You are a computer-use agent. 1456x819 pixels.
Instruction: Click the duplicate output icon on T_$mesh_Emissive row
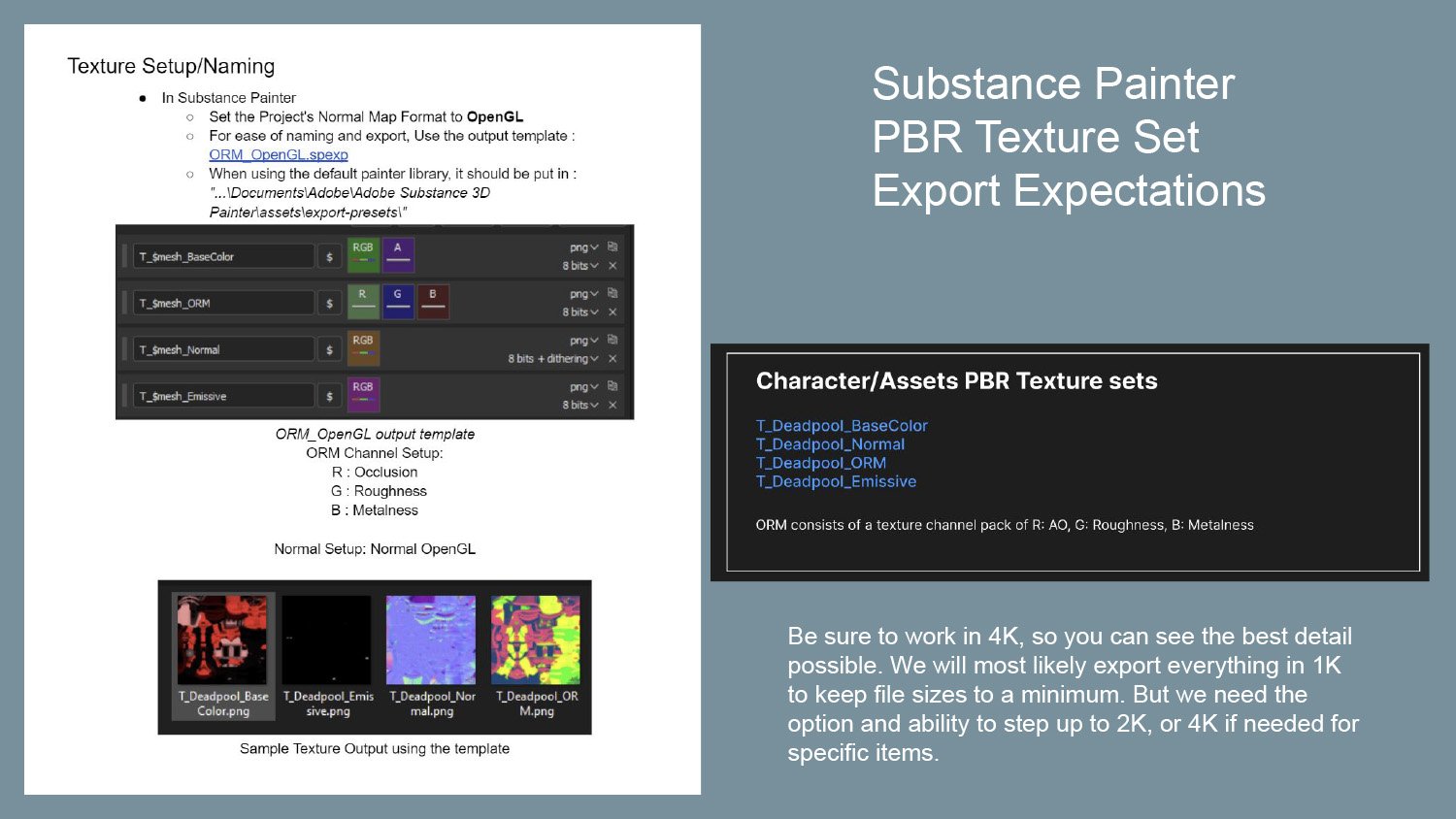[612, 386]
